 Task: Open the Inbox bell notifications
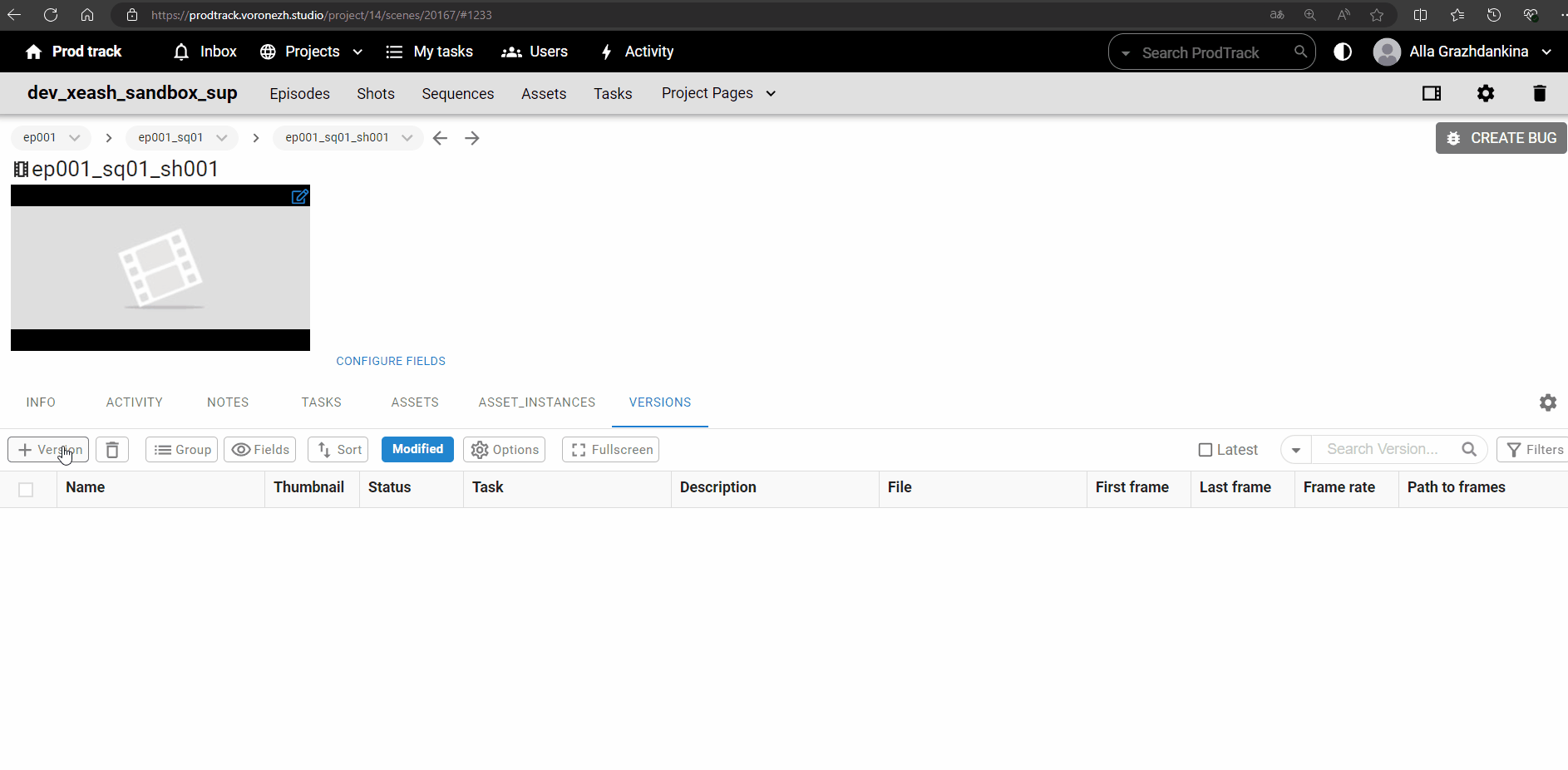click(181, 52)
